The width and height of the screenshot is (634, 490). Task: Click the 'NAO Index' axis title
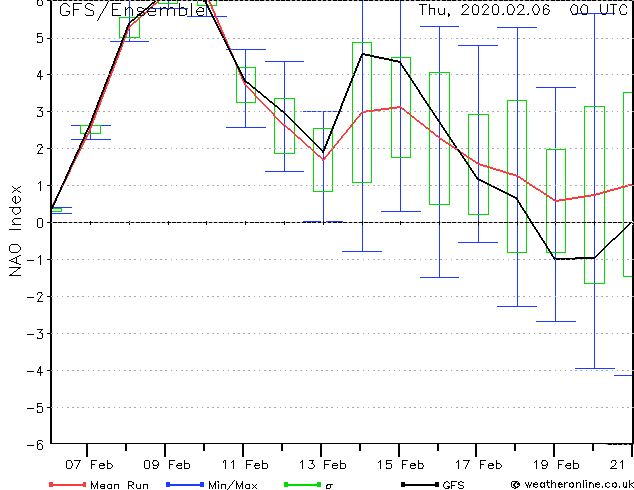click(15, 231)
